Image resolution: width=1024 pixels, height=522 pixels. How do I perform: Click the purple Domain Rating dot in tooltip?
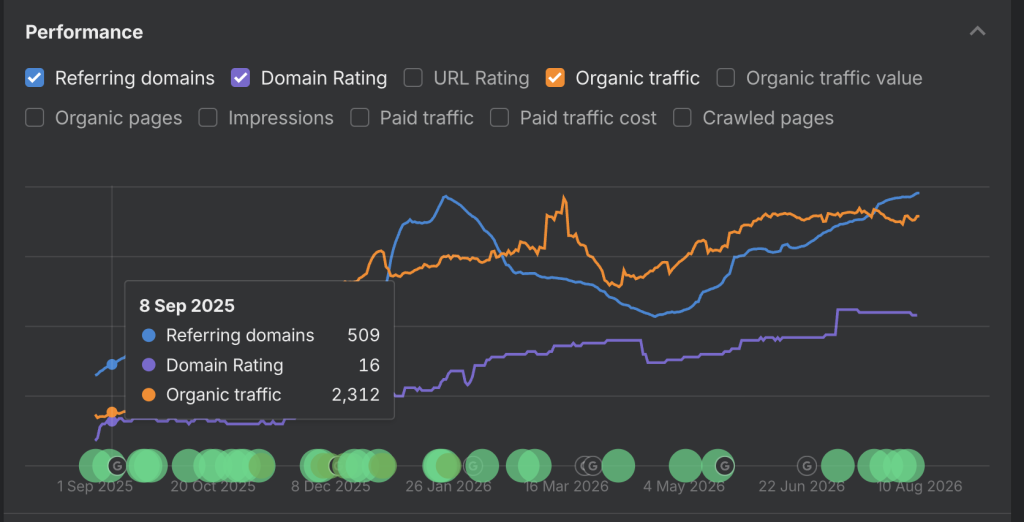(x=149, y=365)
